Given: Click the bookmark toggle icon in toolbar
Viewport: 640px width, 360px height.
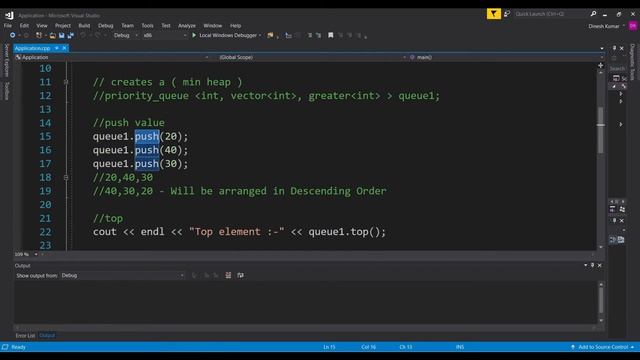Looking at the screenshot, I should pos(331,36).
